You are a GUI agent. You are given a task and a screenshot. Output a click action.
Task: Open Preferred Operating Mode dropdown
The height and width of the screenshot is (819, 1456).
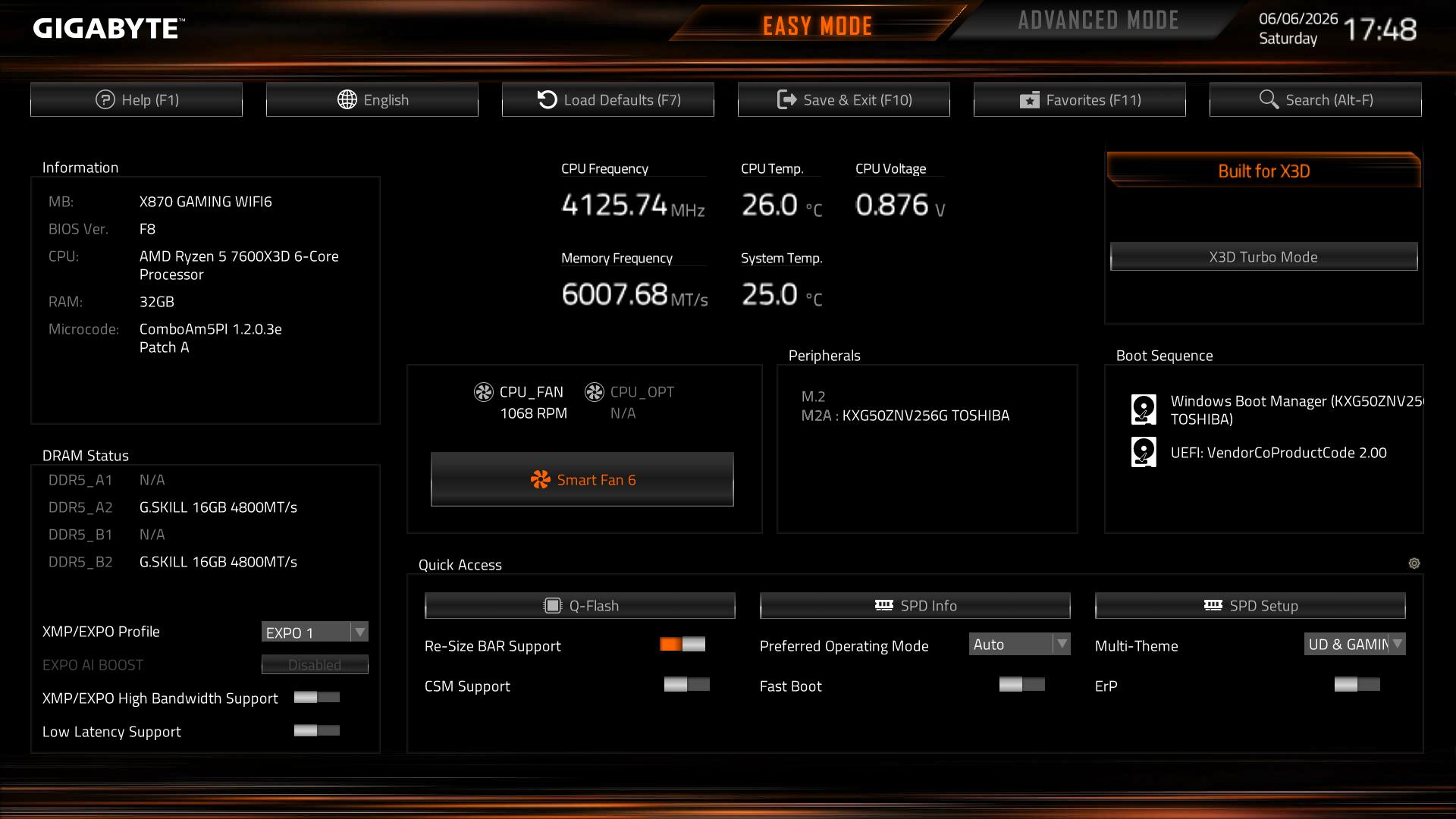pyautogui.click(x=1019, y=644)
